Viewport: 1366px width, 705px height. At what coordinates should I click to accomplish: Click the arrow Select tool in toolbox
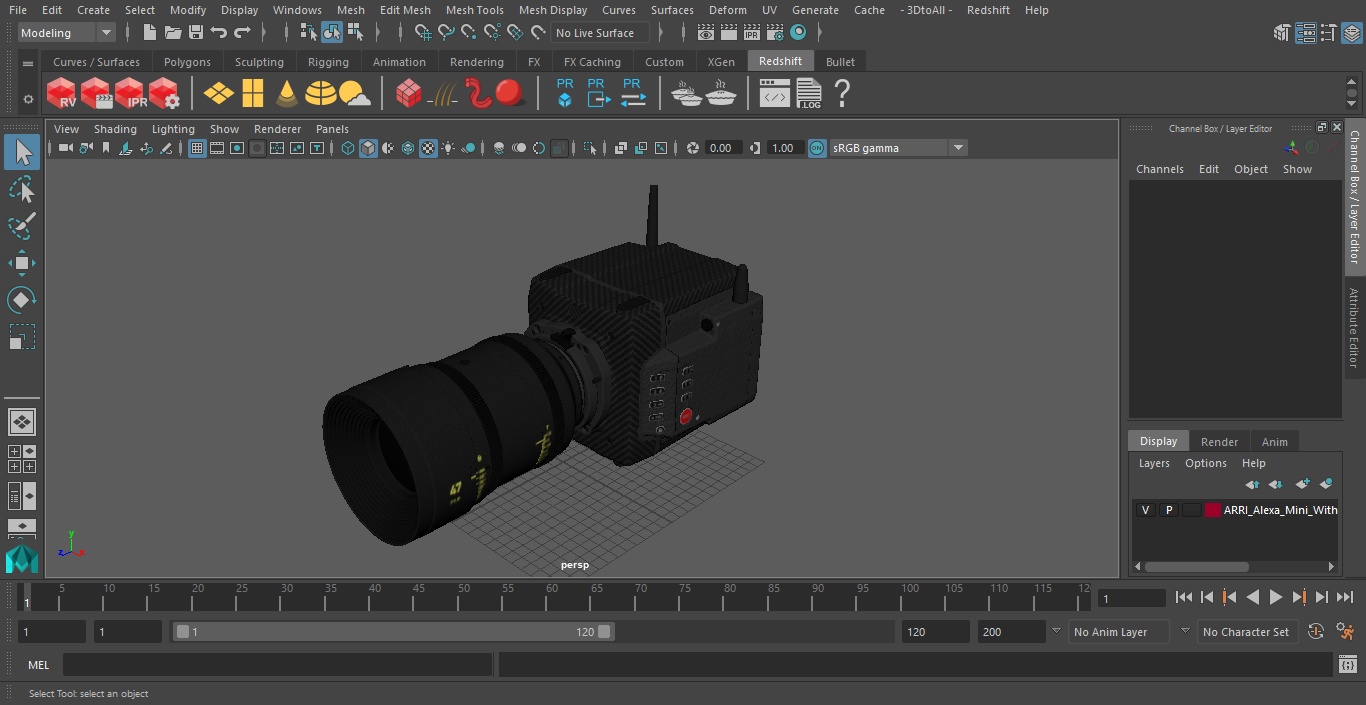click(21, 152)
